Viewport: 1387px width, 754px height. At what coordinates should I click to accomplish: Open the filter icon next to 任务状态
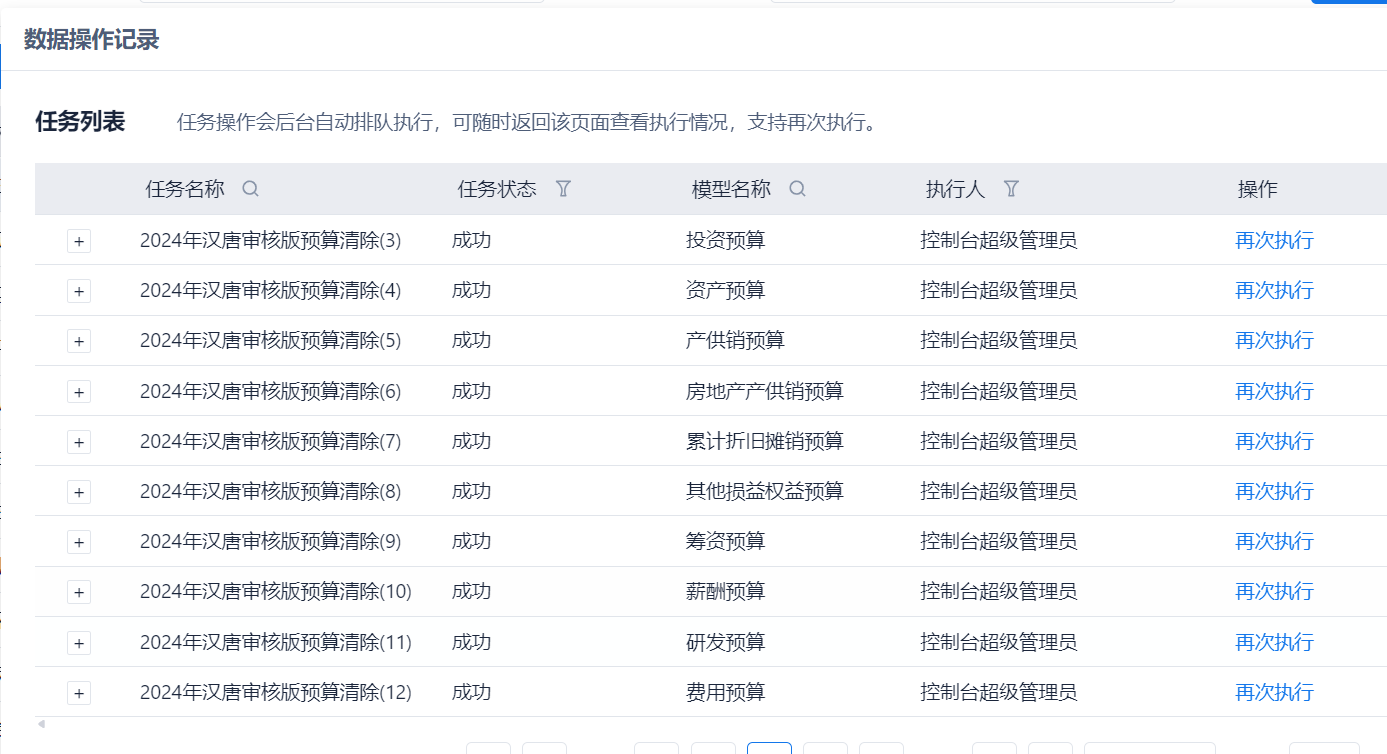pos(563,189)
